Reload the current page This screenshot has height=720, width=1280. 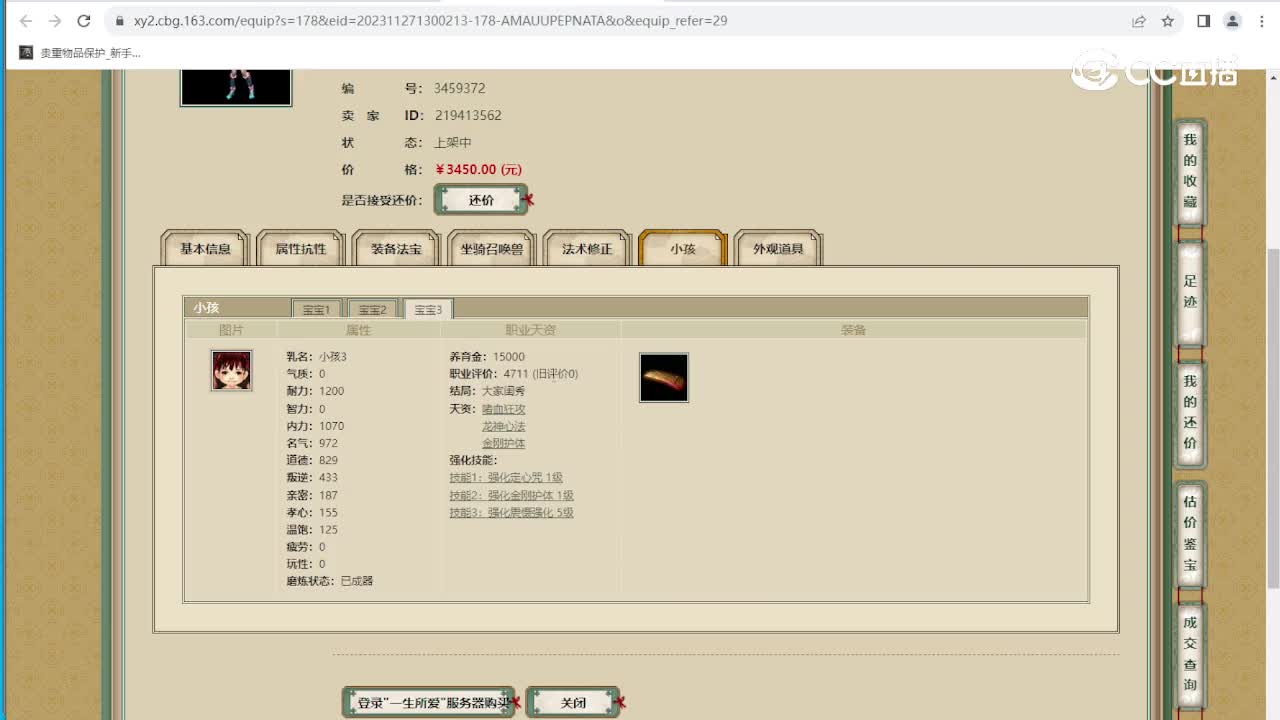point(84,20)
